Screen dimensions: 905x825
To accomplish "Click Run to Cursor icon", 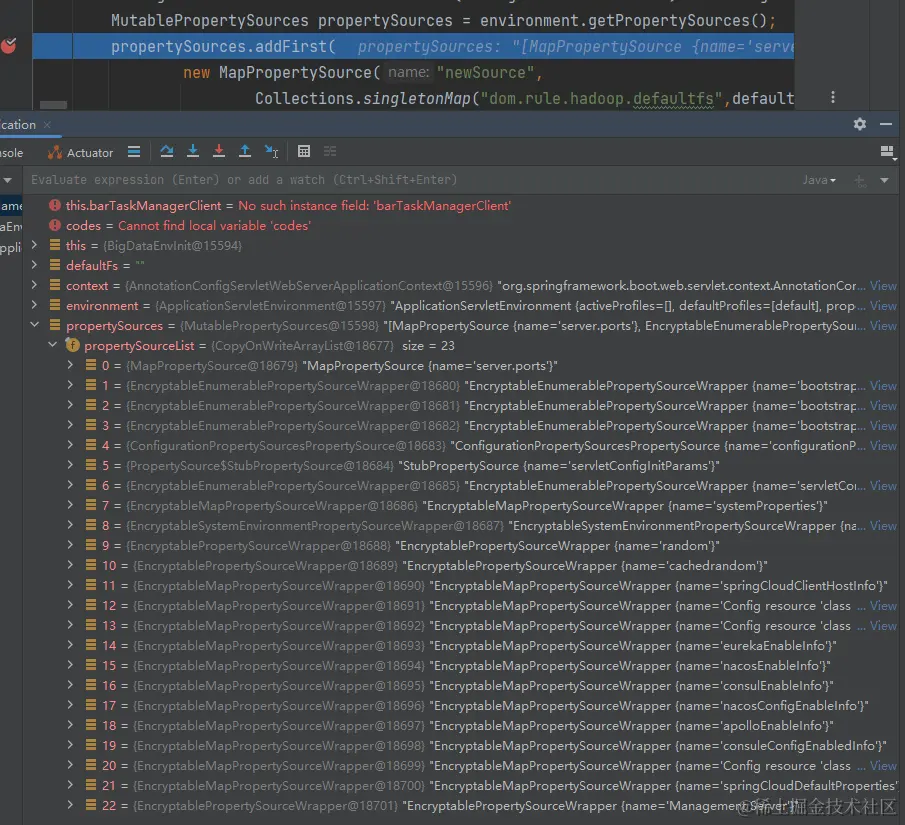I will pos(271,152).
